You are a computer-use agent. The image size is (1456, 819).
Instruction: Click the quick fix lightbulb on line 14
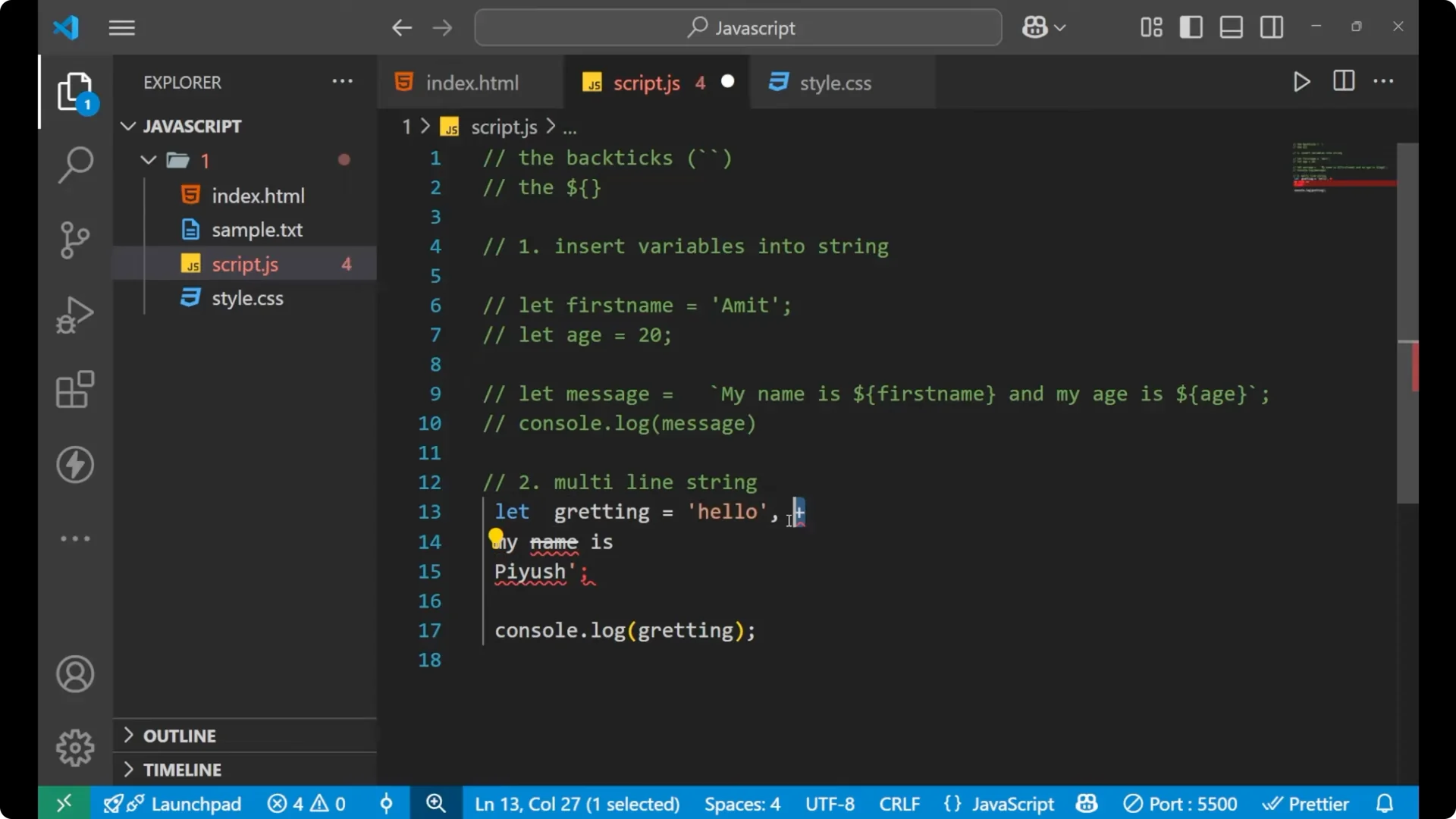(x=497, y=535)
